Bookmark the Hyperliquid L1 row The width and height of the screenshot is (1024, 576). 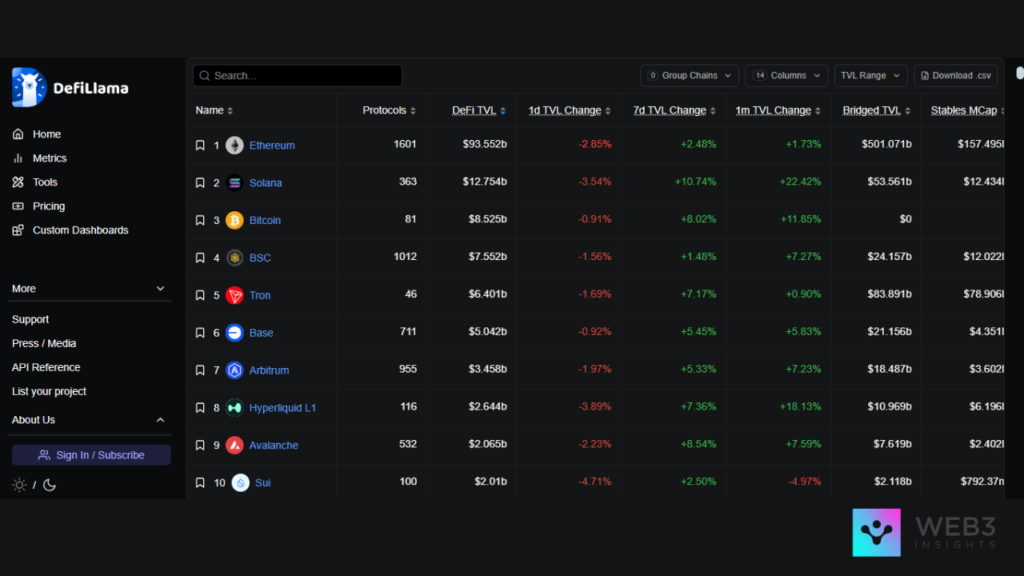200,408
